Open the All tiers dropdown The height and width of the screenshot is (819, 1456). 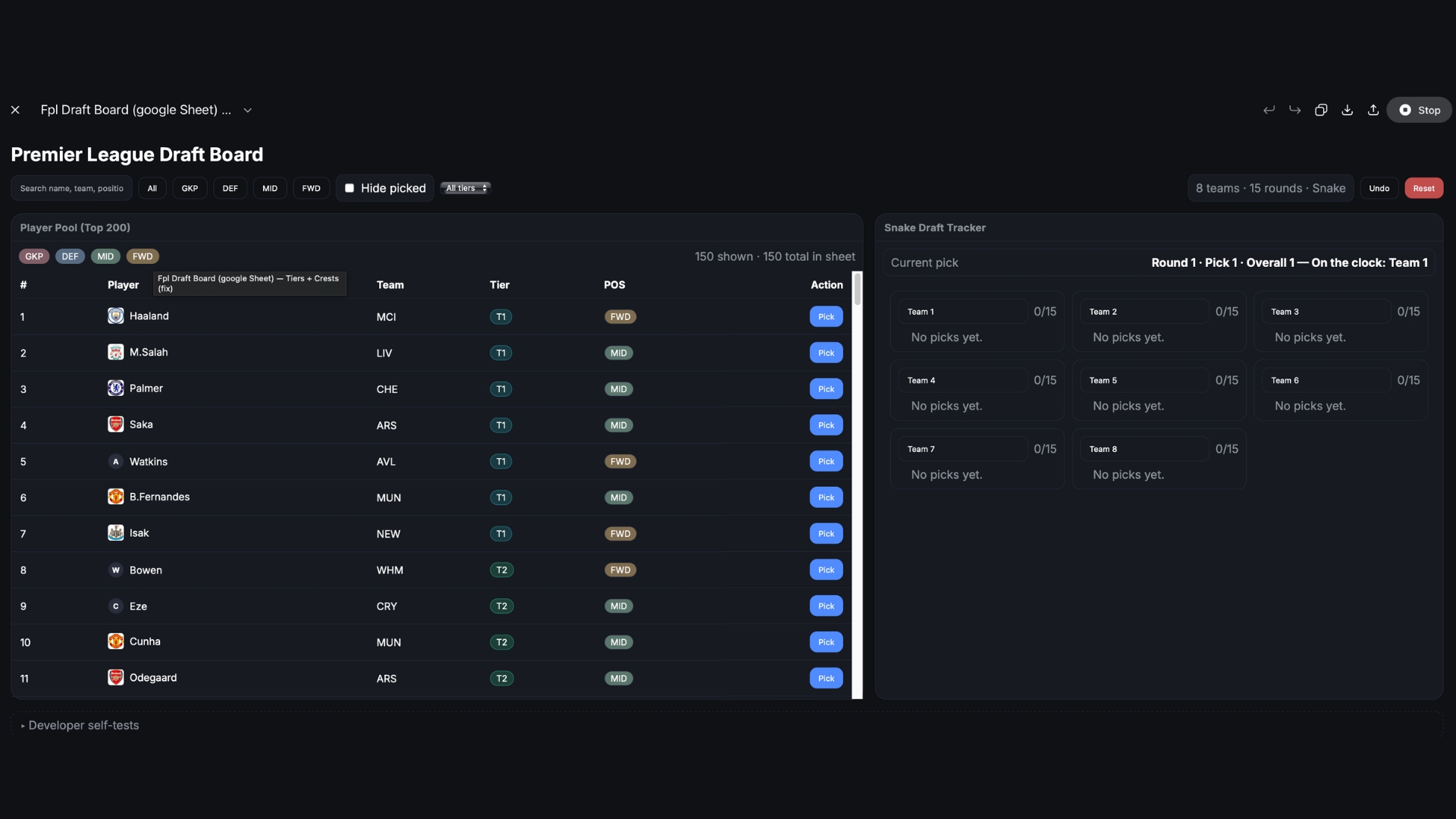(x=466, y=188)
